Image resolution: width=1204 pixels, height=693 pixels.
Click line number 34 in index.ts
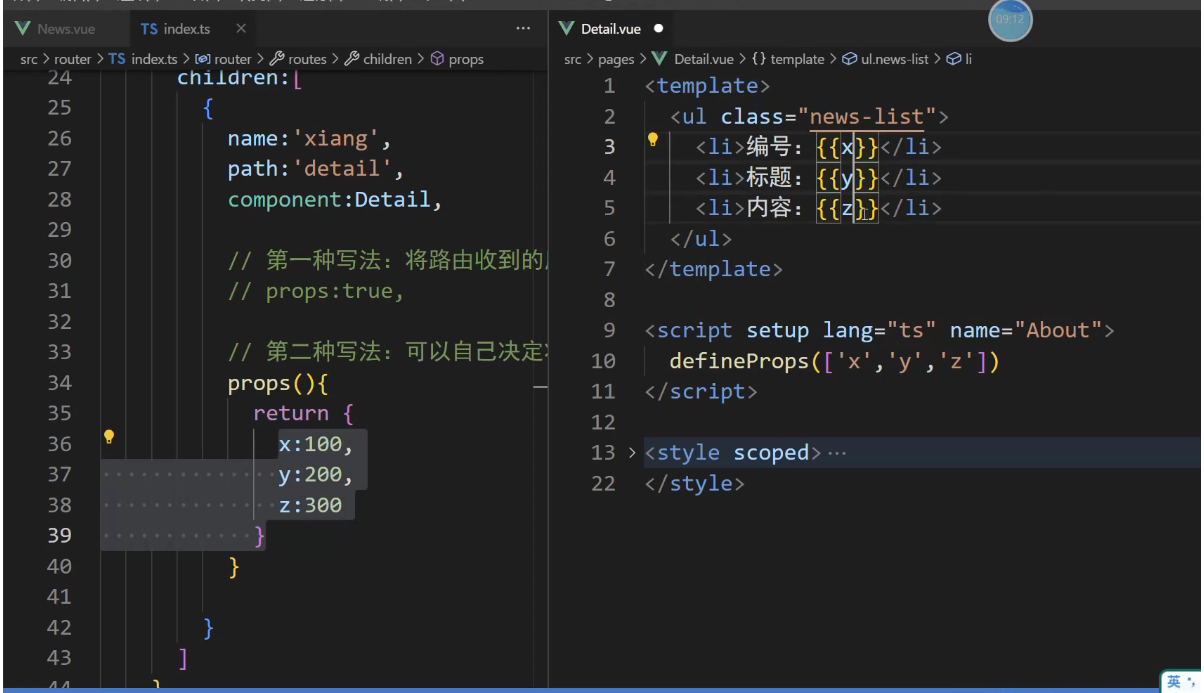pos(59,382)
